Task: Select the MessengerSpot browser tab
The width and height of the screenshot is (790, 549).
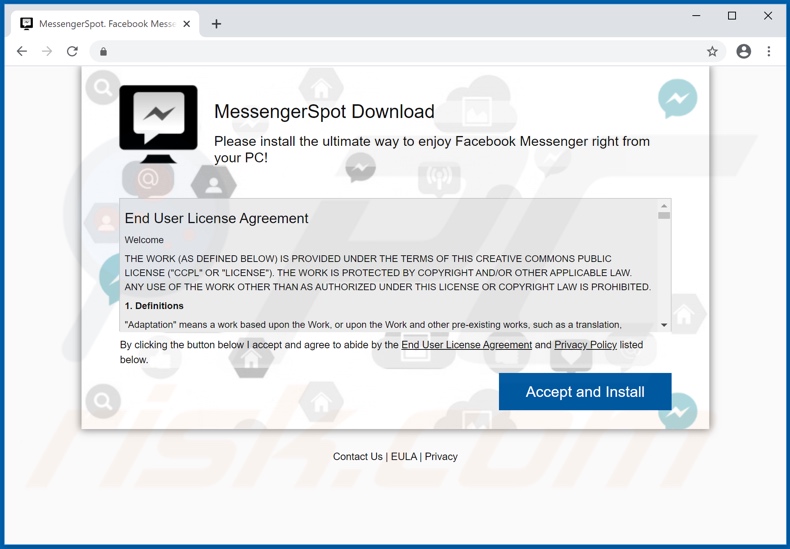Action: [105, 24]
